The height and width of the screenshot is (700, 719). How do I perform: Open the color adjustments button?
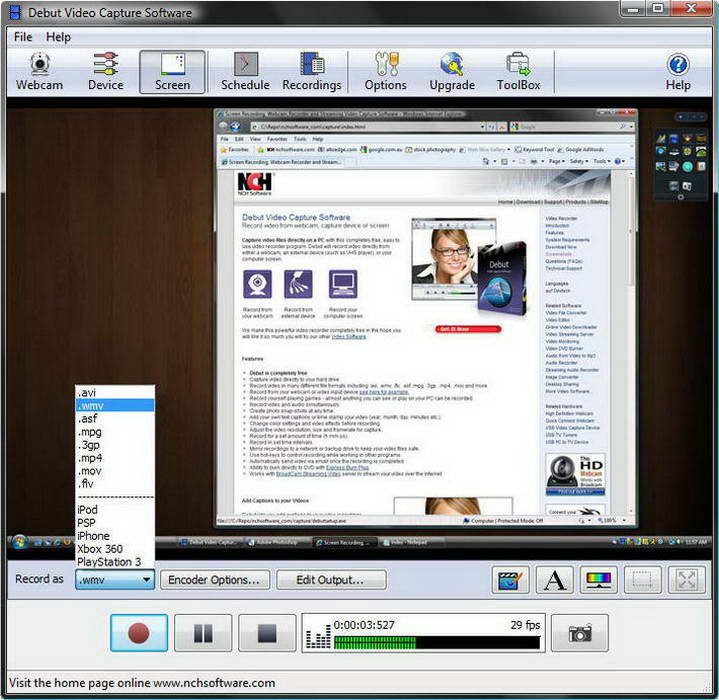(x=599, y=580)
